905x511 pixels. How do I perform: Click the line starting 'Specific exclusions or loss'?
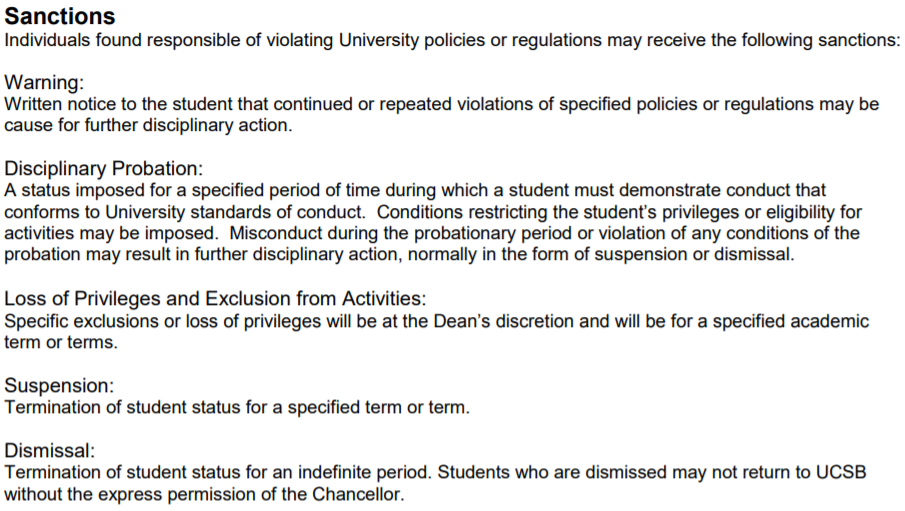click(437, 321)
